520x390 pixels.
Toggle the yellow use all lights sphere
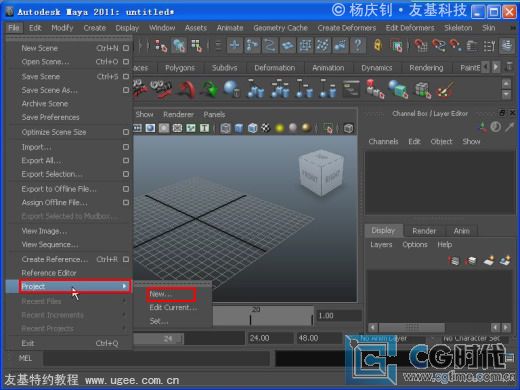pyautogui.click(x=280, y=128)
